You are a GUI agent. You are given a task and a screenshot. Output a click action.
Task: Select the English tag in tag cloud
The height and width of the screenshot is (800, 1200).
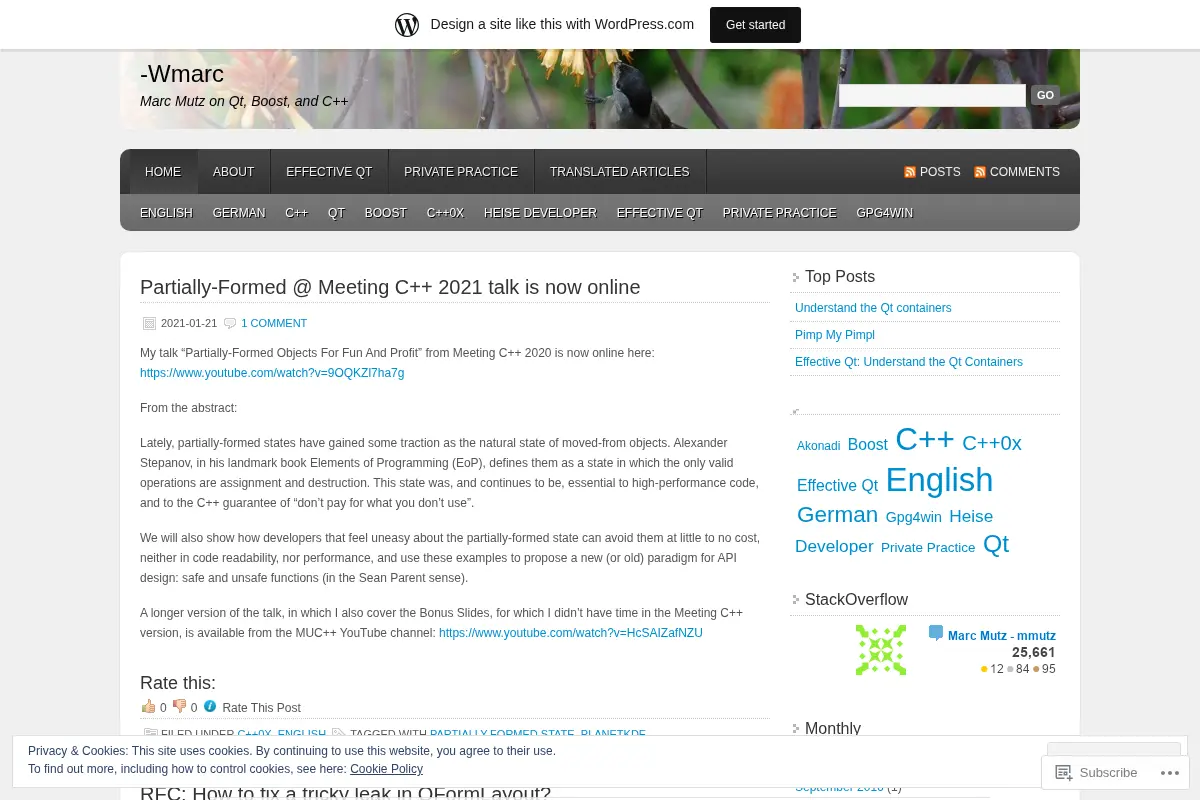pyautogui.click(x=939, y=480)
